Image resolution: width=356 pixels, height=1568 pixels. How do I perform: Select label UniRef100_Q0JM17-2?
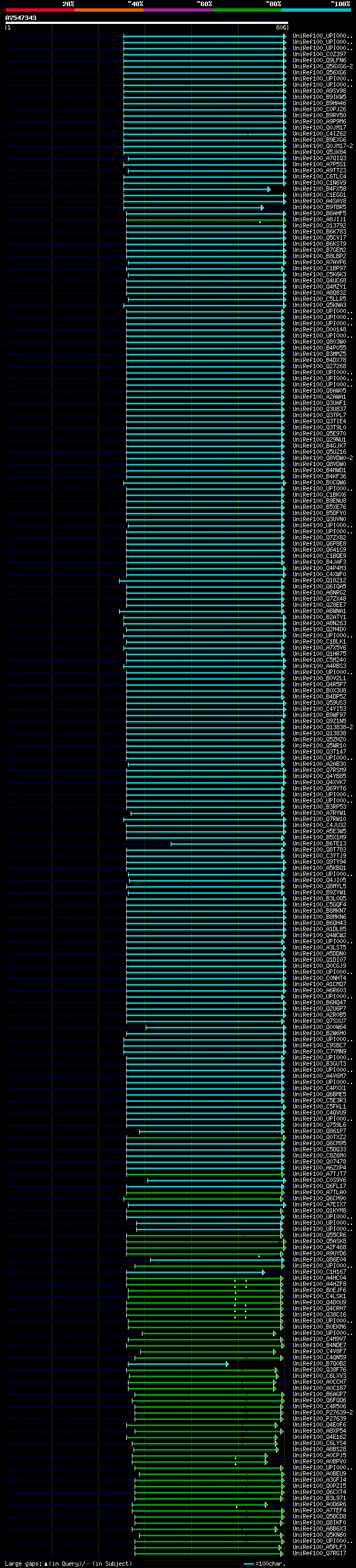click(x=323, y=146)
